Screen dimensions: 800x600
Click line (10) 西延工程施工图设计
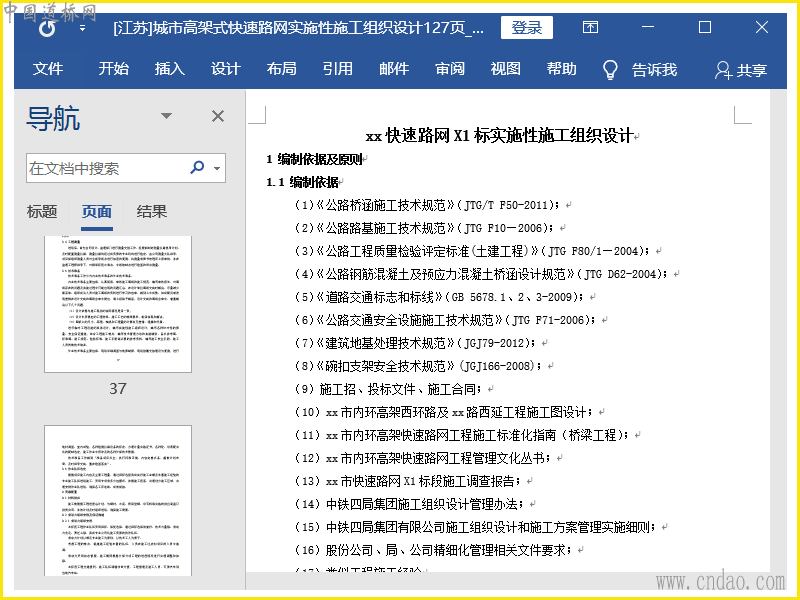(443, 412)
